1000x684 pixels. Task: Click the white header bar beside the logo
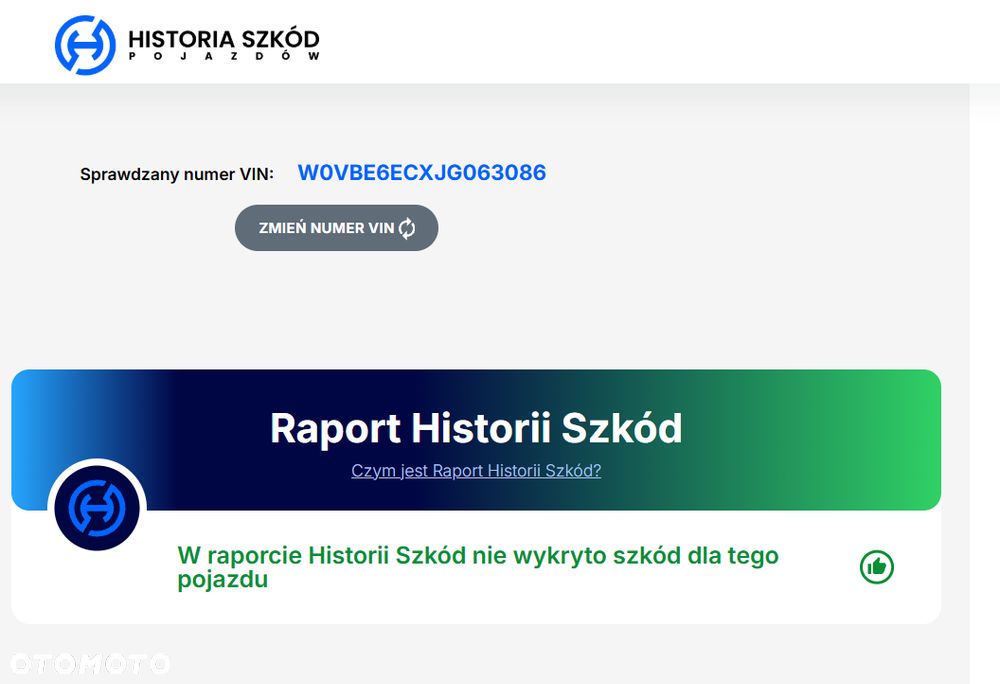click(638, 41)
